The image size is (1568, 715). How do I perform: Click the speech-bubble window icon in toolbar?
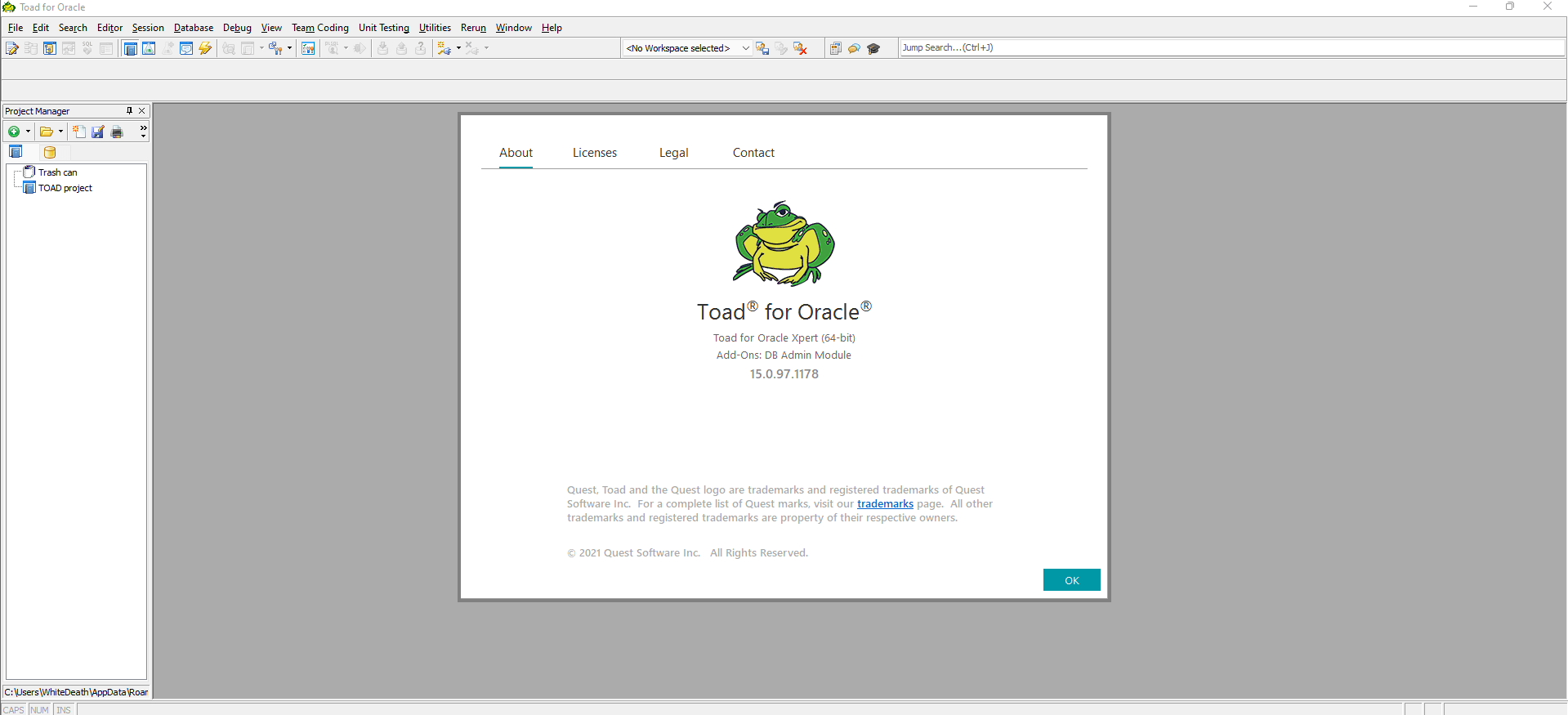pos(186,48)
